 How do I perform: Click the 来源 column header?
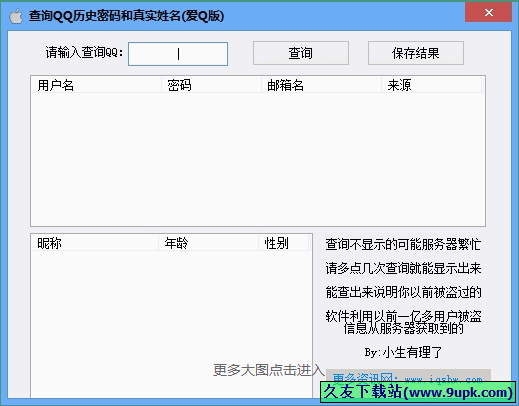[x=431, y=85]
